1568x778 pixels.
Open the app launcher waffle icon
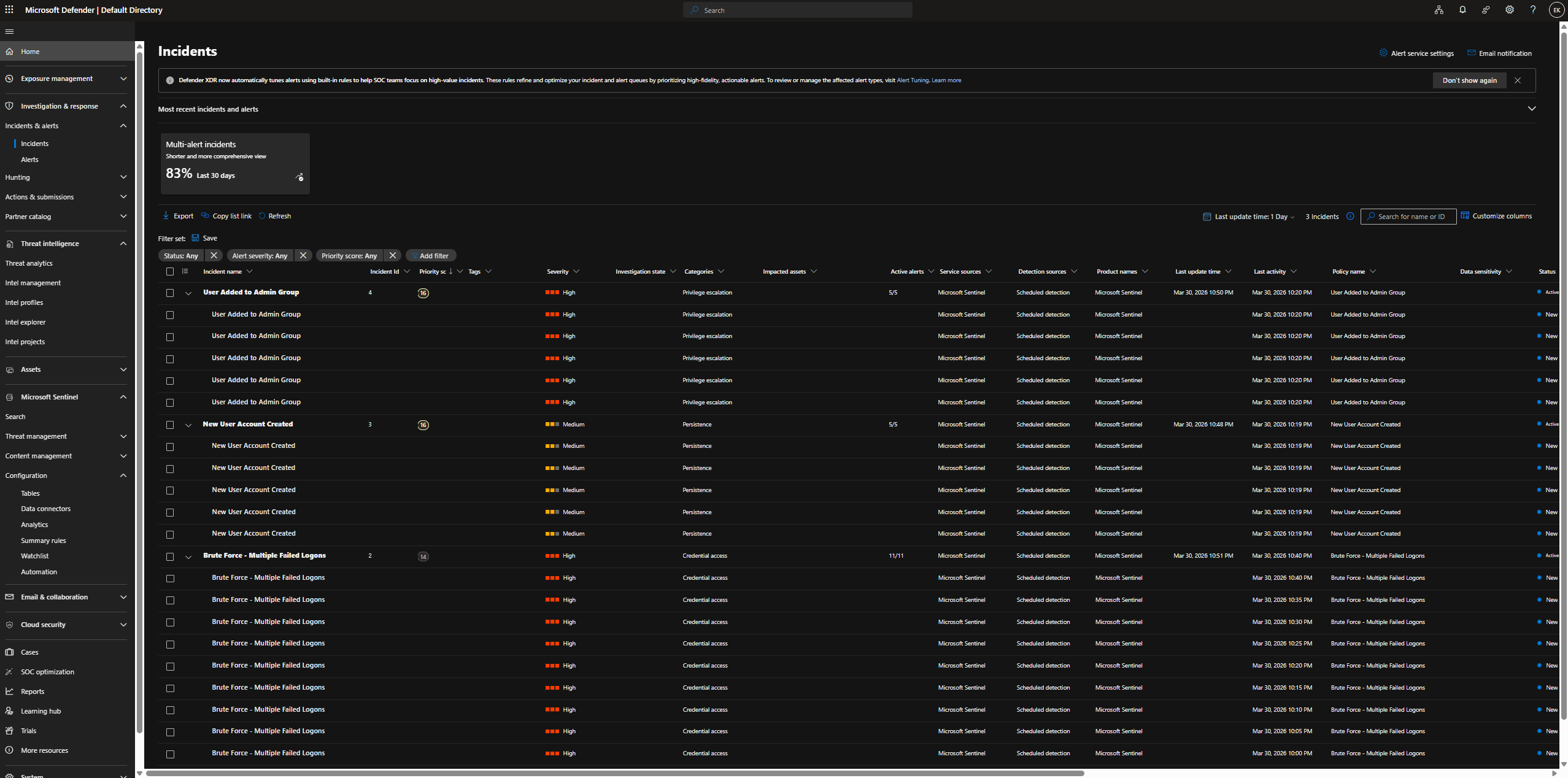(x=9, y=10)
